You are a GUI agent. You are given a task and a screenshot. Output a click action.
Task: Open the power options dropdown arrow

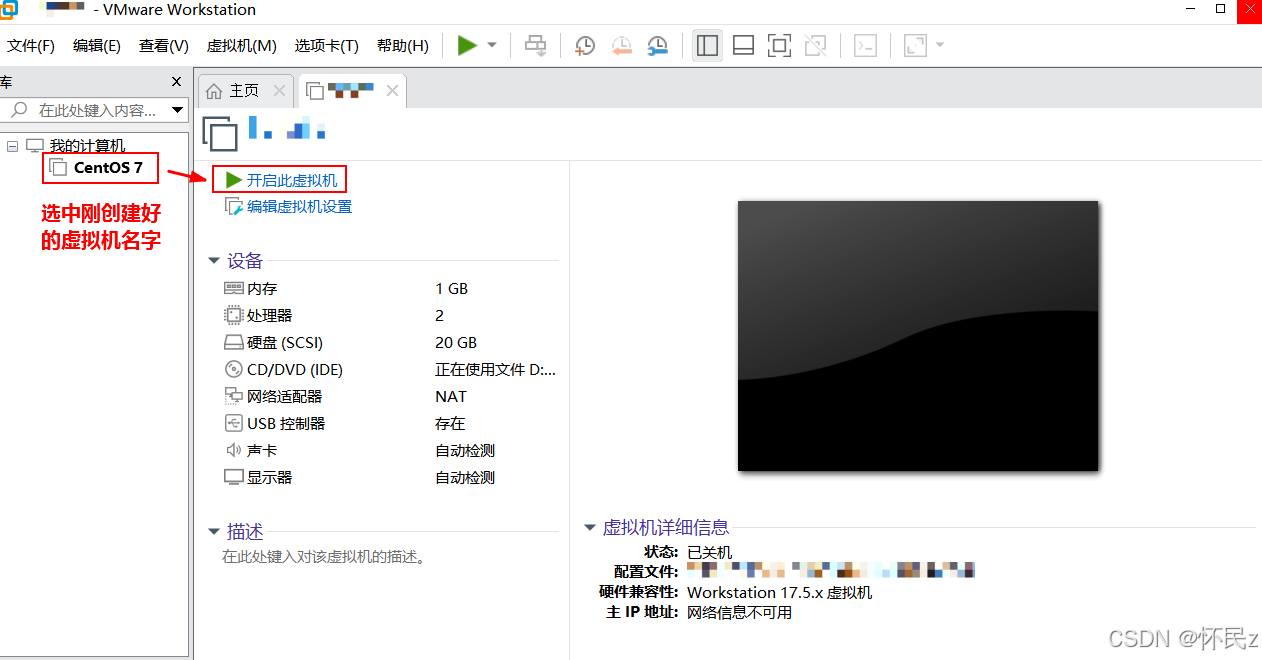coord(492,46)
